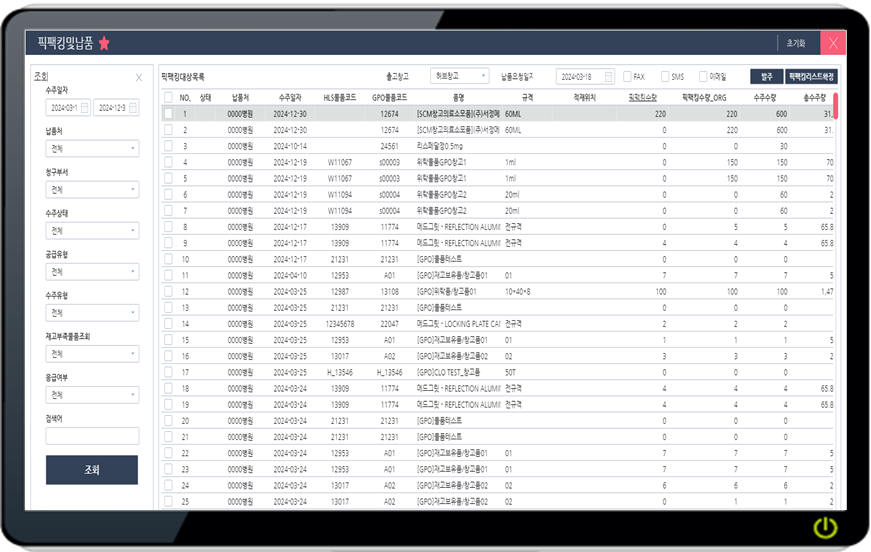
Task: Open the 출고창고 dropdown
Action: pos(459,76)
